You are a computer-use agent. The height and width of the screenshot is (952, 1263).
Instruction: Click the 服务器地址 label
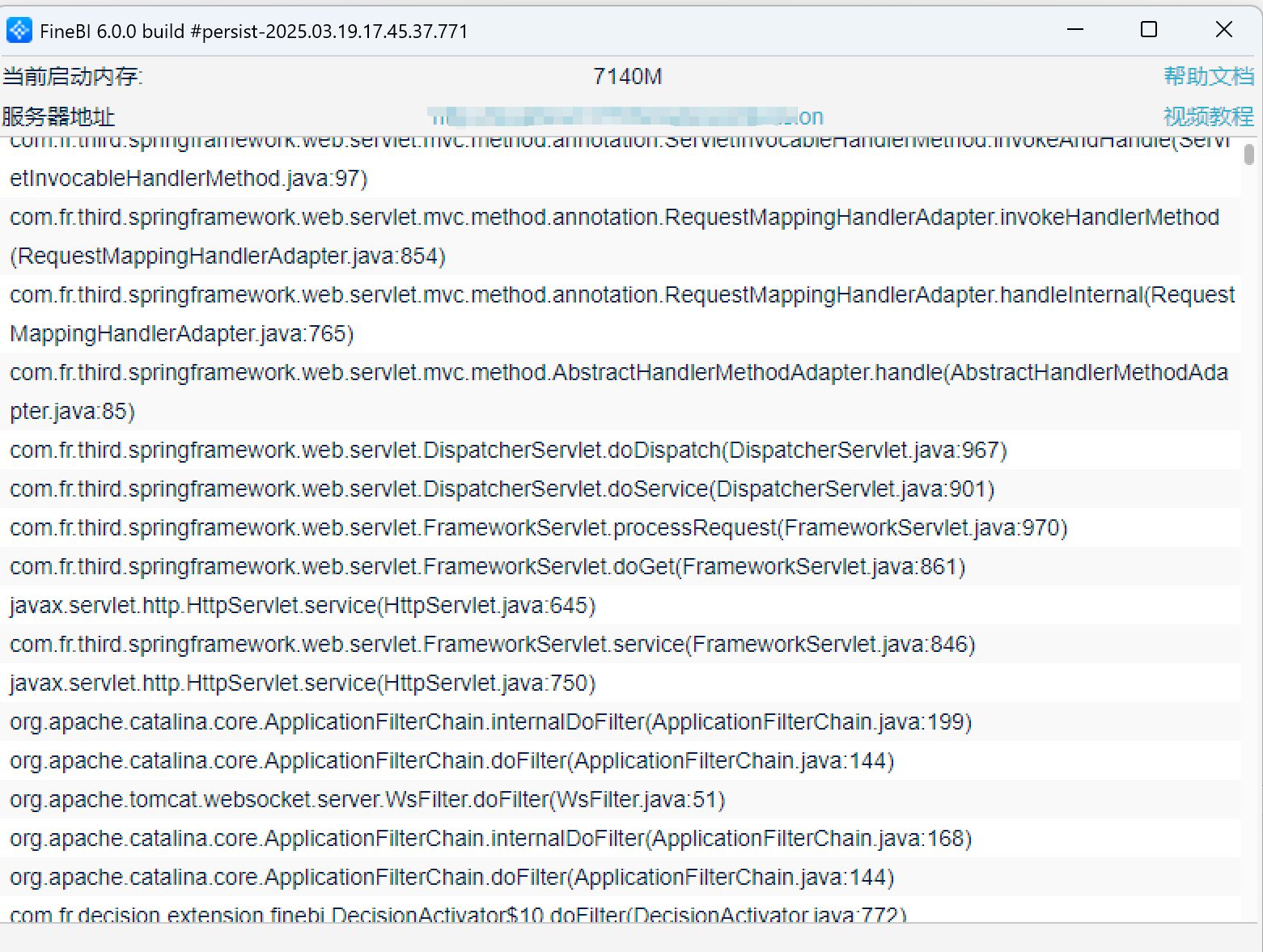click(x=58, y=116)
